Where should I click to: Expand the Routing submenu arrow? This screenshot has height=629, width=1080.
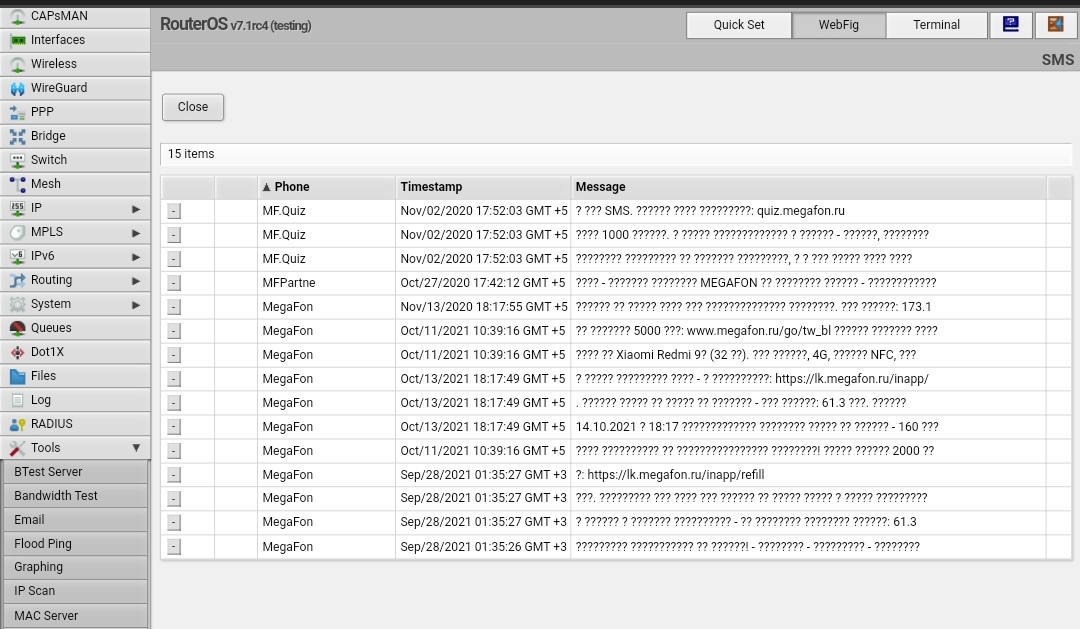(x=136, y=280)
